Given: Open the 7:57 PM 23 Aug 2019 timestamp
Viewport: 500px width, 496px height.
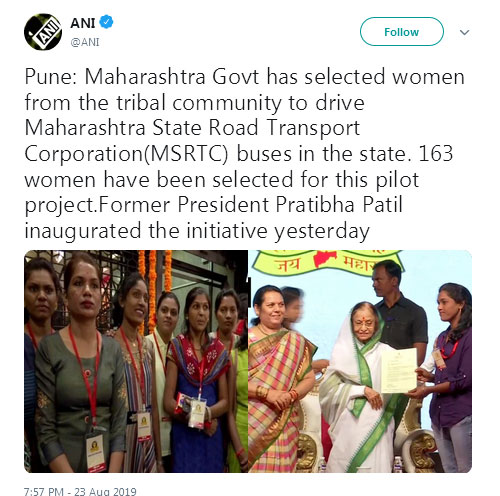Looking at the screenshot, I should pyautogui.click(x=80, y=491).
